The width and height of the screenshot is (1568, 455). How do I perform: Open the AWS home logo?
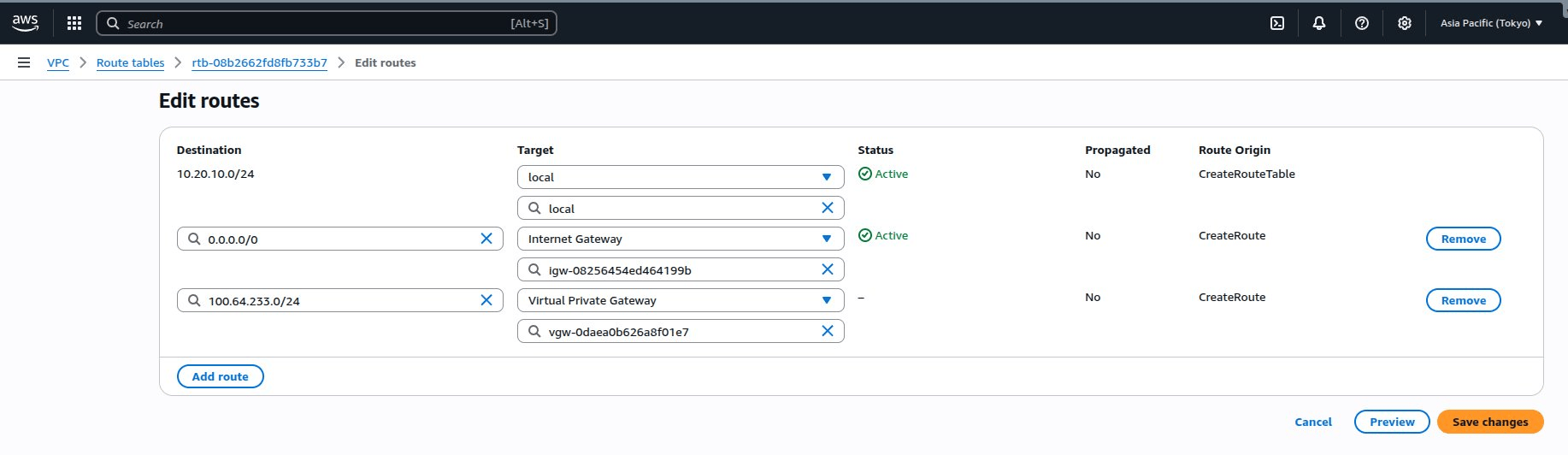click(x=26, y=23)
